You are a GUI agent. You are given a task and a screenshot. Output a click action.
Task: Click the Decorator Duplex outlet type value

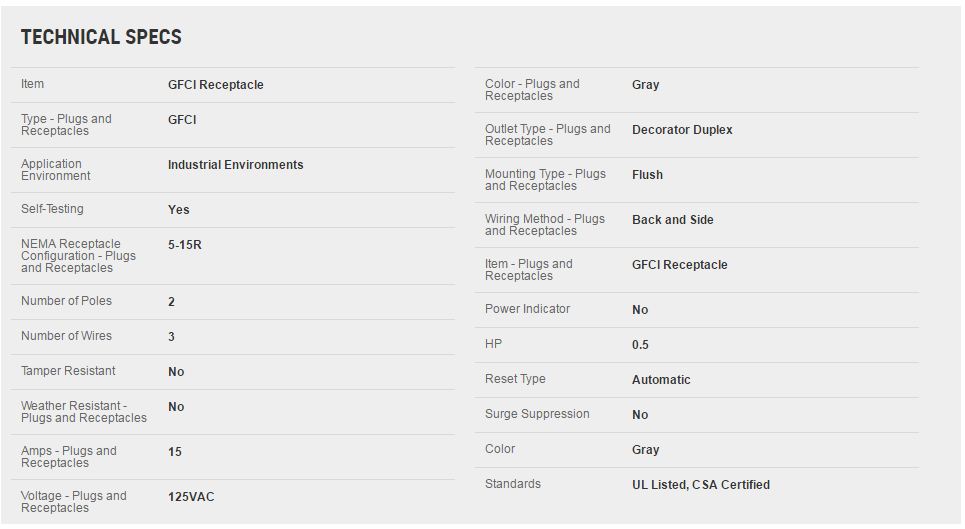click(682, 130)
